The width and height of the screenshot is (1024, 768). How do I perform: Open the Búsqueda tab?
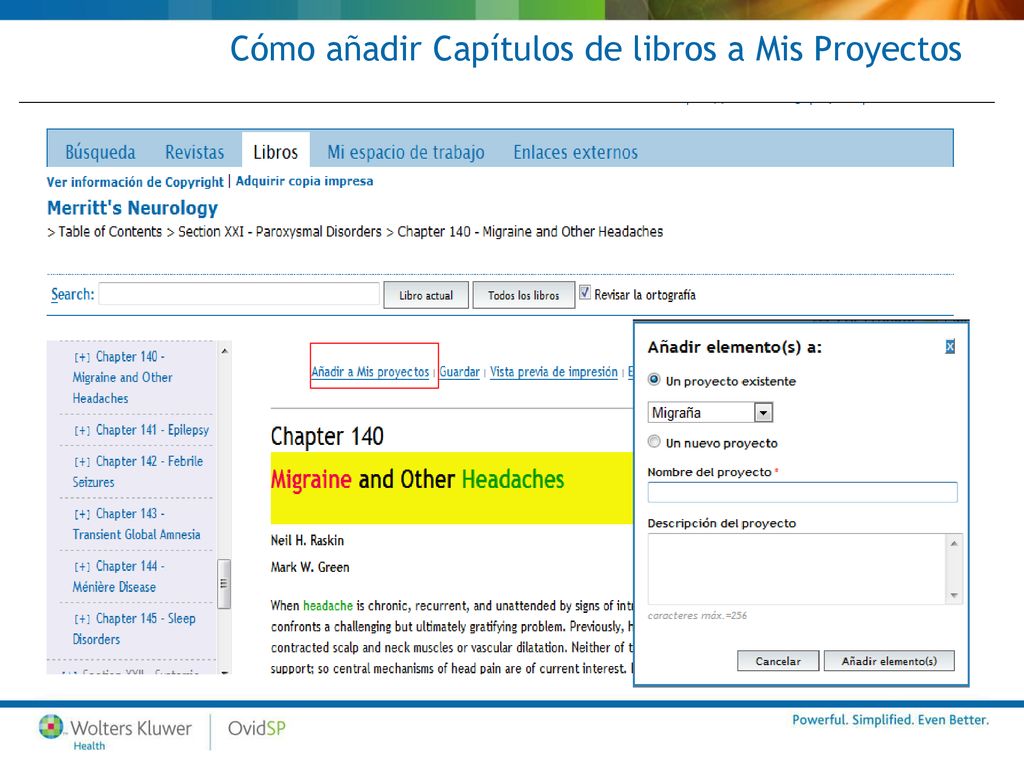[x=101, y=152]
